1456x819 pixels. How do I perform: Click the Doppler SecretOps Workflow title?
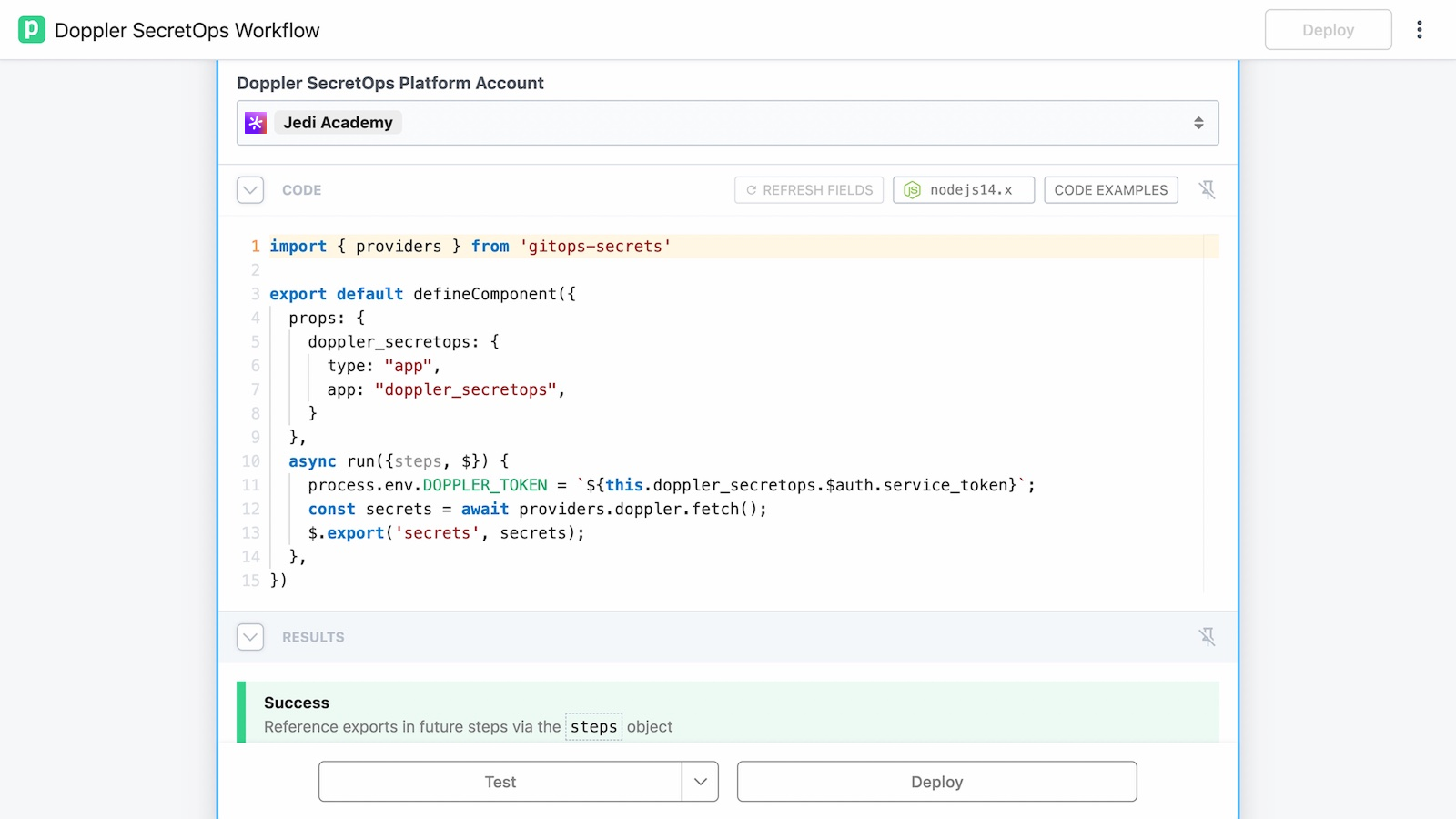pos(187,30)
